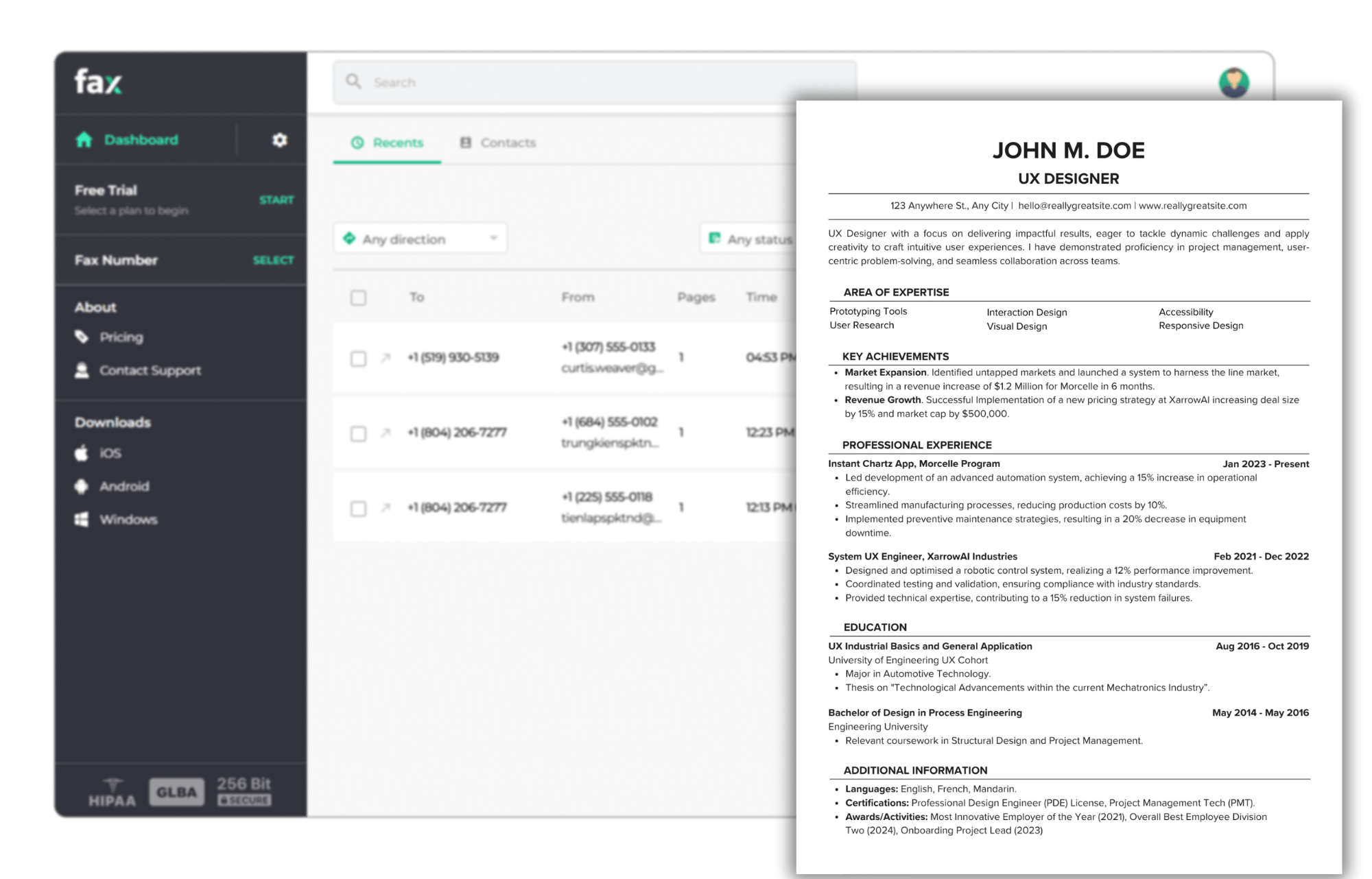Tick the checkbox for the 12:13 PM fax
The height and width of the screenshot is (879, 1372).
(x=358, y=508)
